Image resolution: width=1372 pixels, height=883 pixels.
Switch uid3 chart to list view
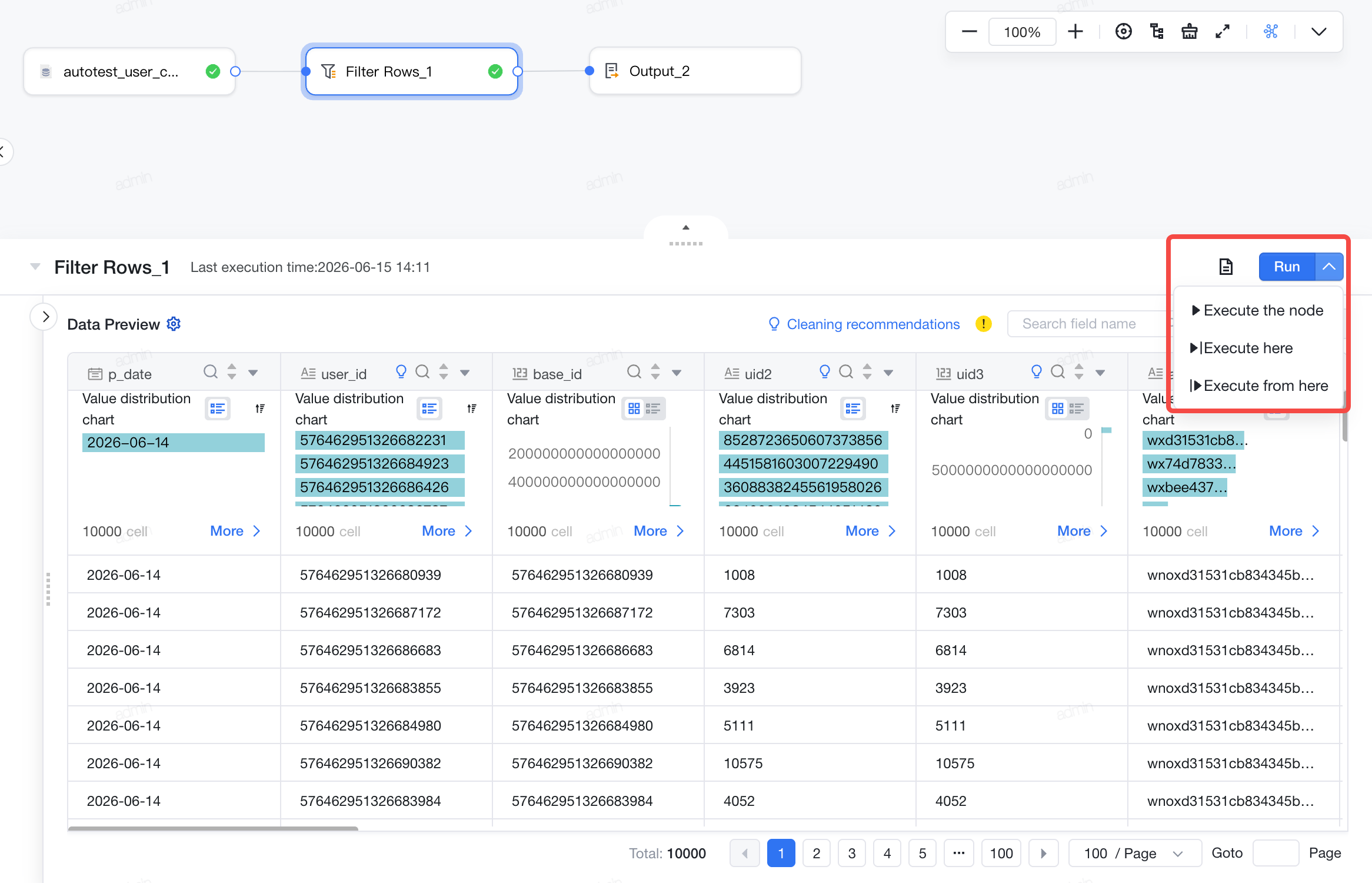(x=1076, y=409)
